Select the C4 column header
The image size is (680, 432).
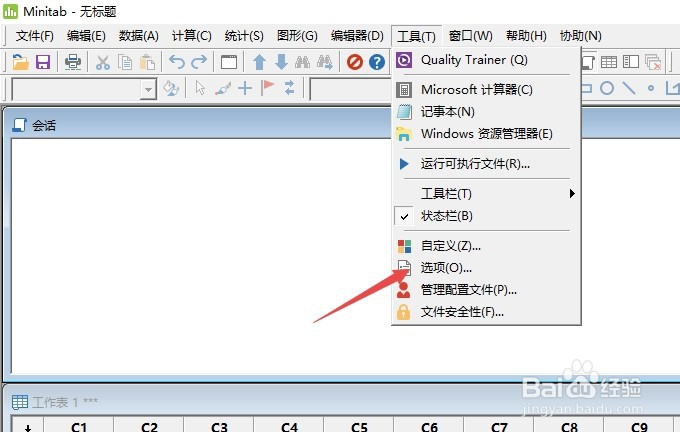[x=289, y=426]
